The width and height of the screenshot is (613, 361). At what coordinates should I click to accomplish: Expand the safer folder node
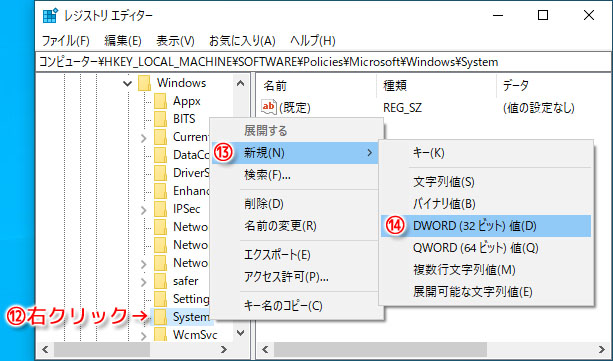pos(143,282)
